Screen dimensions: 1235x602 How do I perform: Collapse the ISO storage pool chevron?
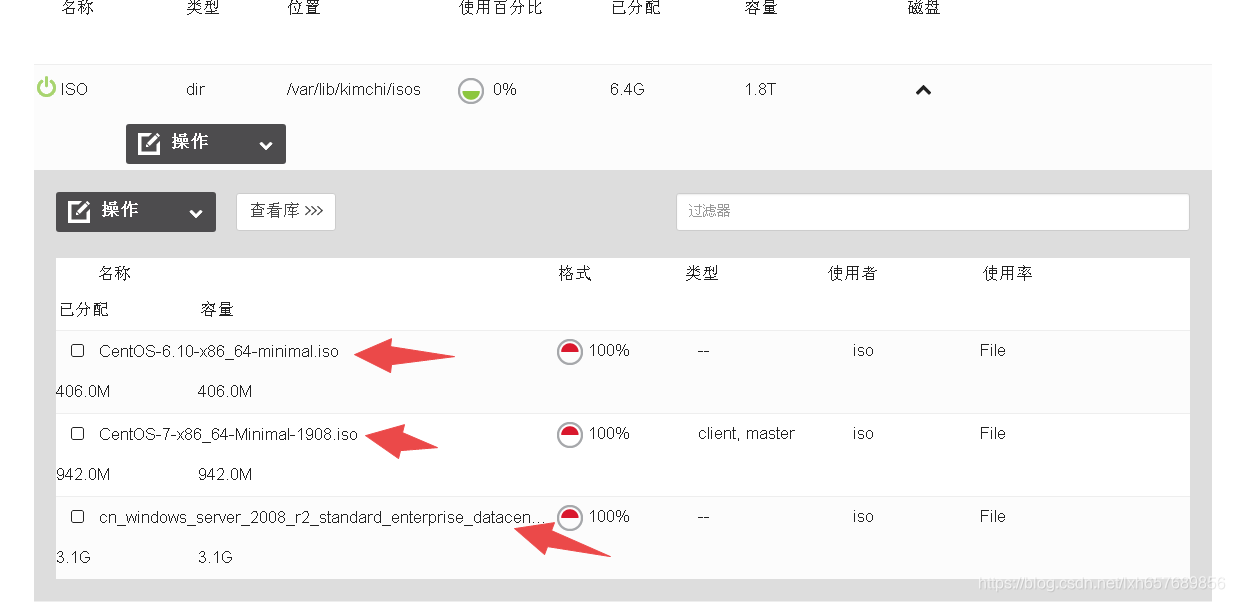tap(924, 90)
